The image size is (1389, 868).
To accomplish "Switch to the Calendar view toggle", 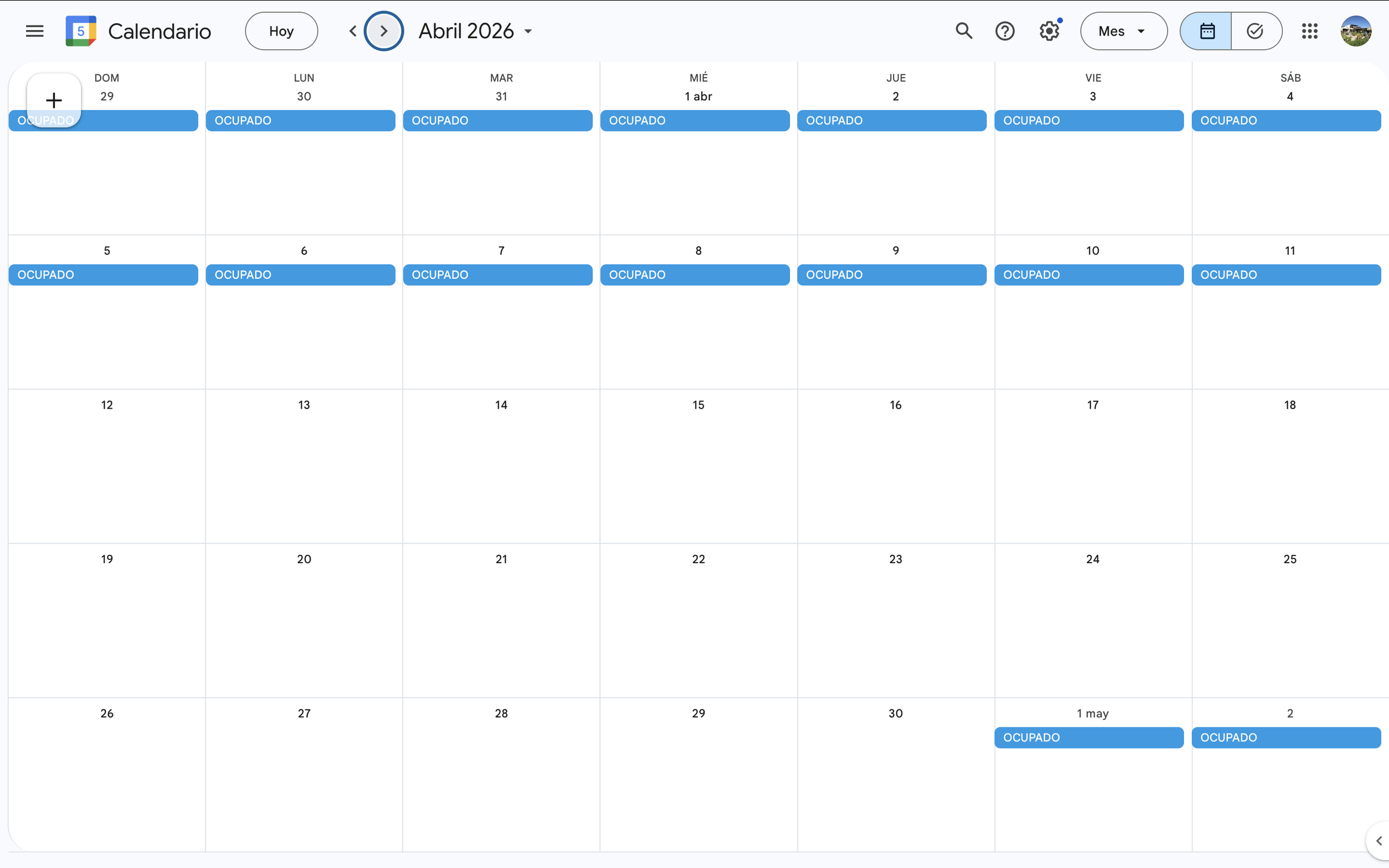I will (1206, 31).
